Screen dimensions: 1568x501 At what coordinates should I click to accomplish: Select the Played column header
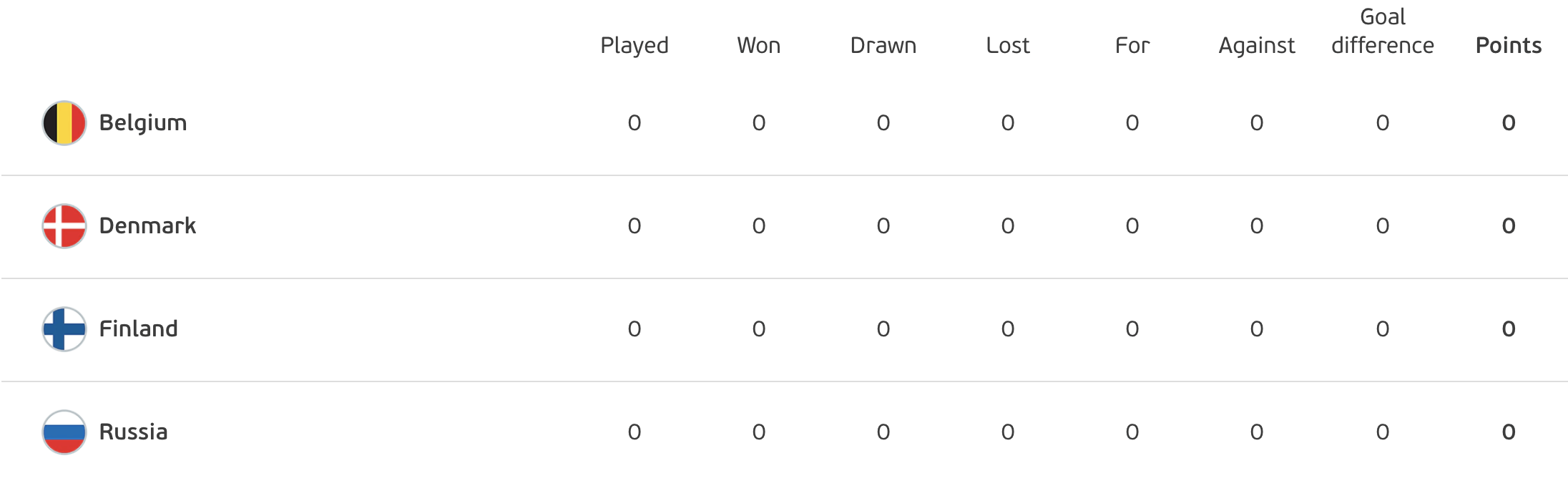click(x=634, y=46)
